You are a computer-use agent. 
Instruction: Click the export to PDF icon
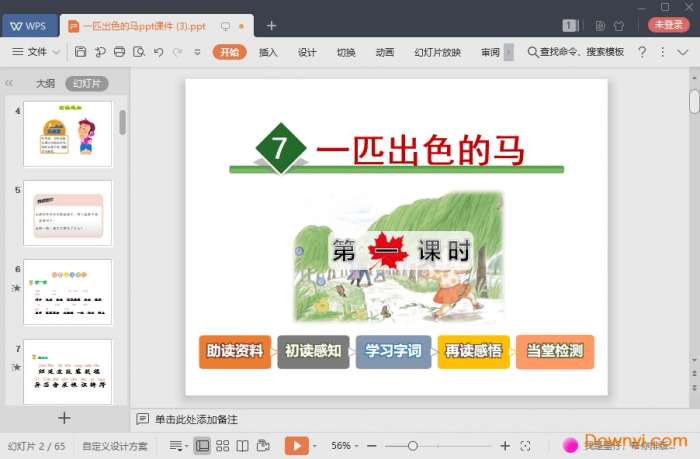(x=100, y=52)
